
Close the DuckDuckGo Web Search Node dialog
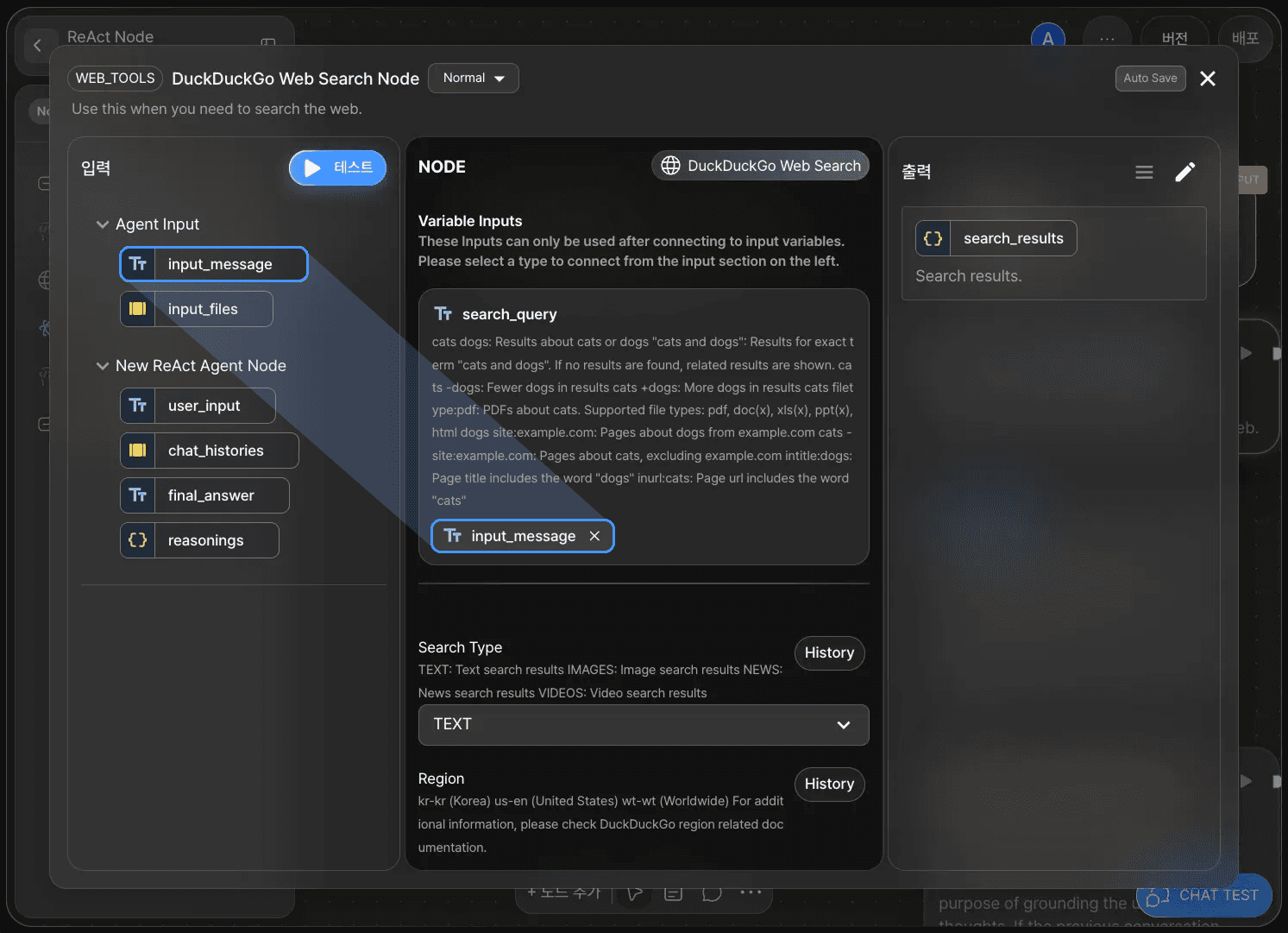coord(1208,79)
